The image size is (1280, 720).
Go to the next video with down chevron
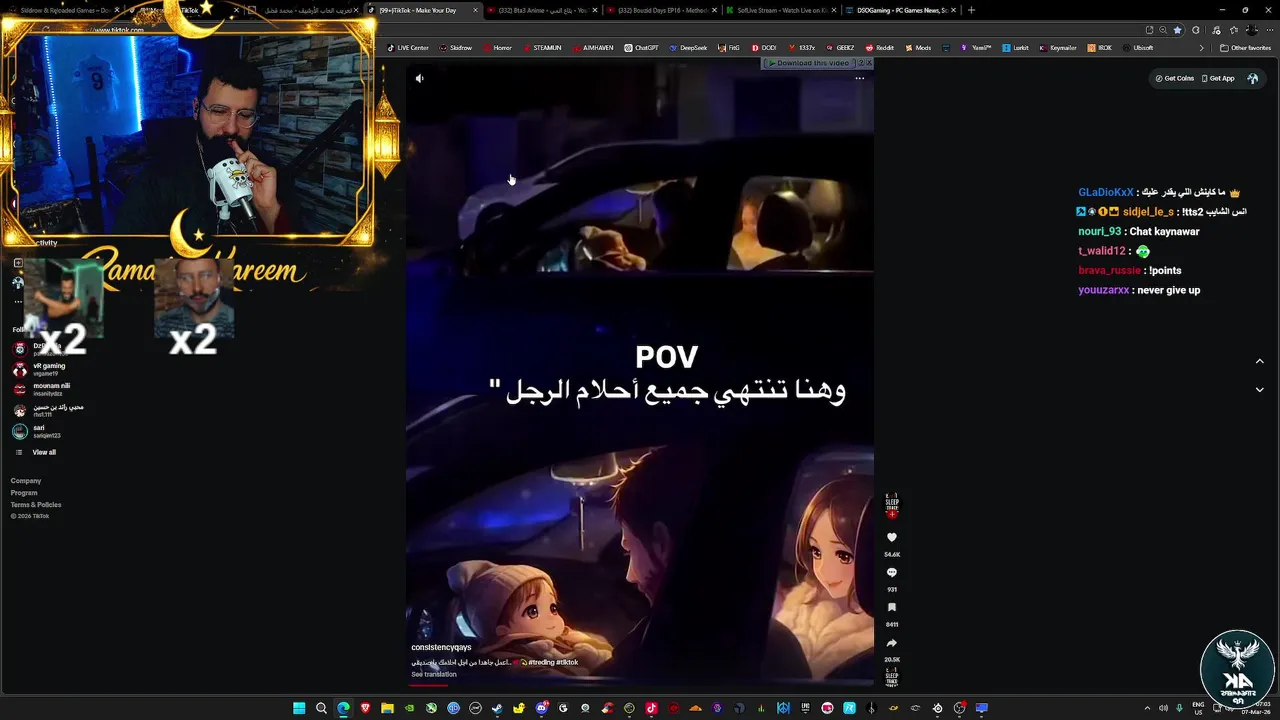[x=1259, y=389]
